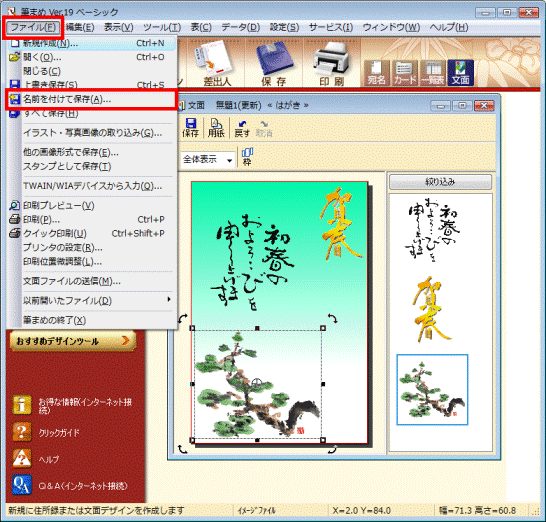Select the pine tree thumbnail
Screen dimensions: 546x522
tap(432, 390)
